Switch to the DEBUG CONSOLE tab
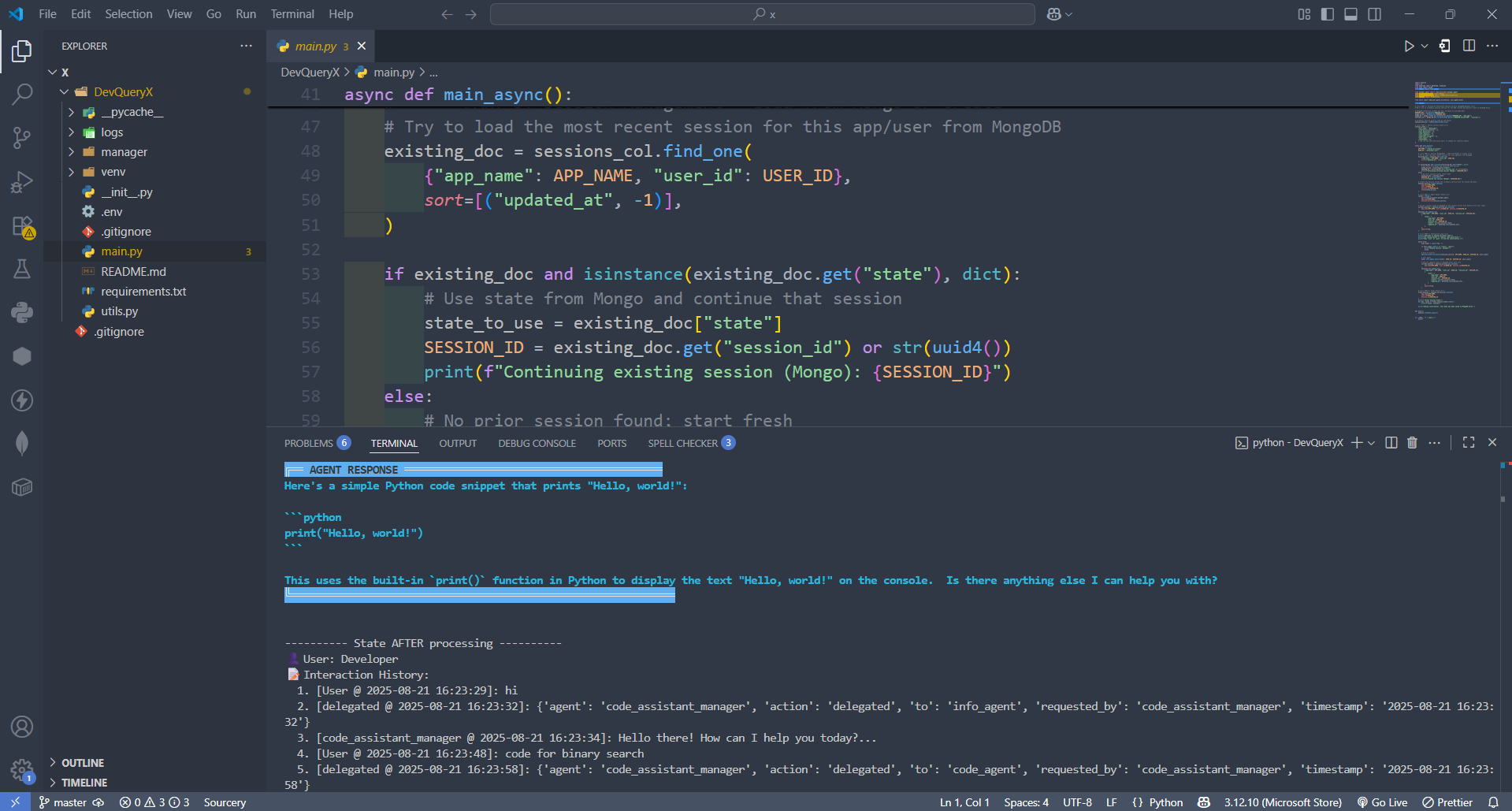The width and height of the screenshot is (1512, 811). click(537, 444)
